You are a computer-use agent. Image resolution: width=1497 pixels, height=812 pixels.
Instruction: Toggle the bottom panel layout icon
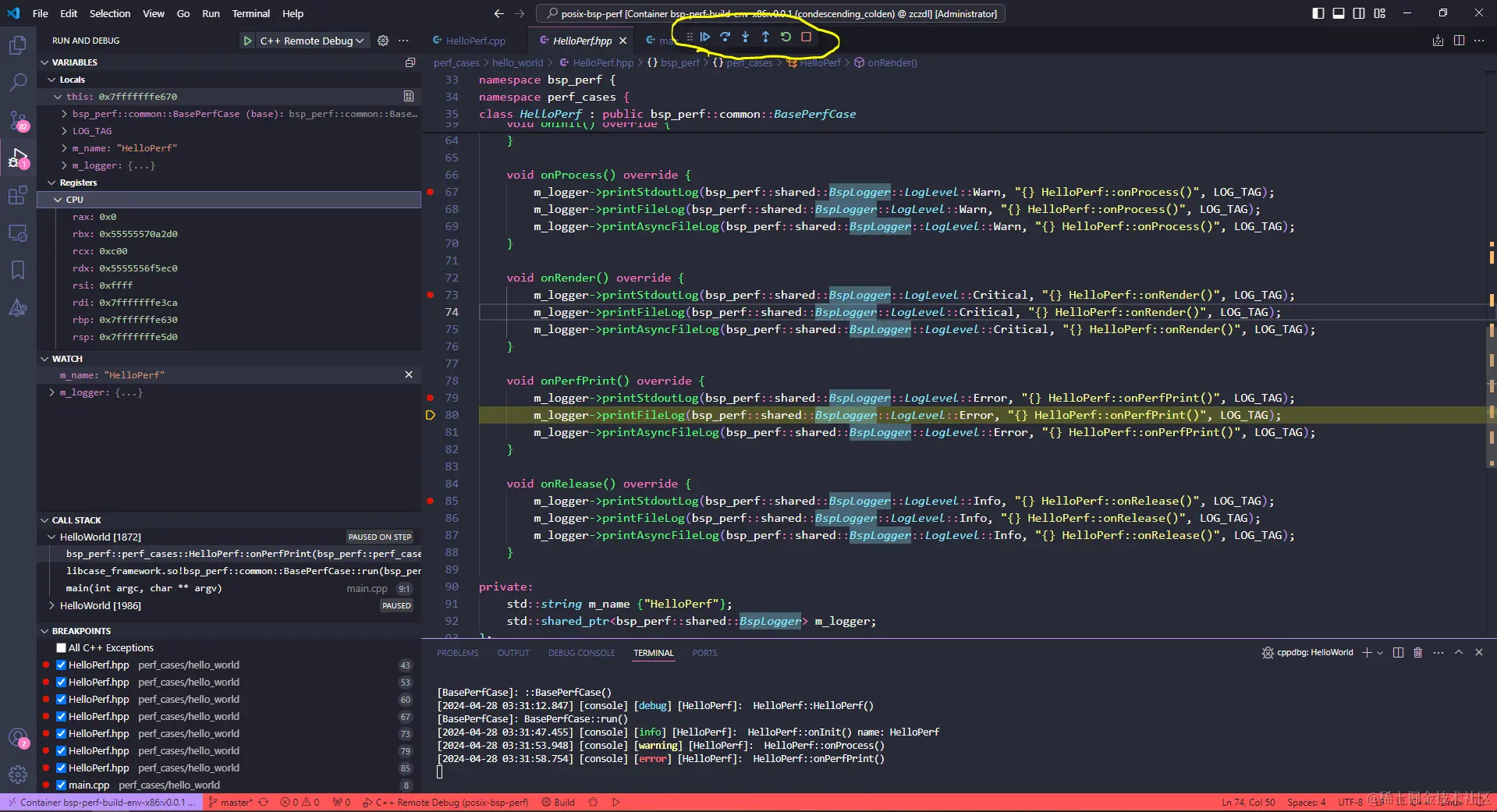pos(1339,13)
